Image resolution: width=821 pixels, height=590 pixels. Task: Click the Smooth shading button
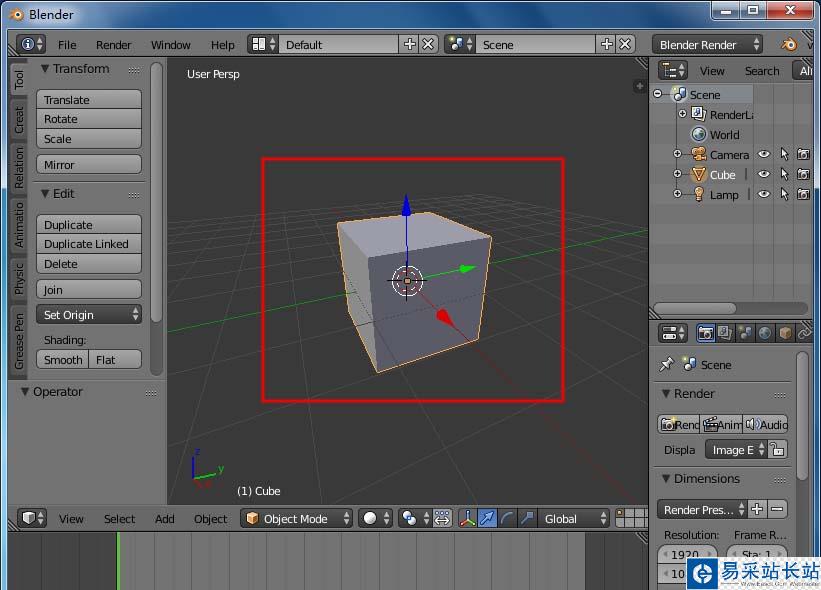pyautogui.click(x=63, y=360)
